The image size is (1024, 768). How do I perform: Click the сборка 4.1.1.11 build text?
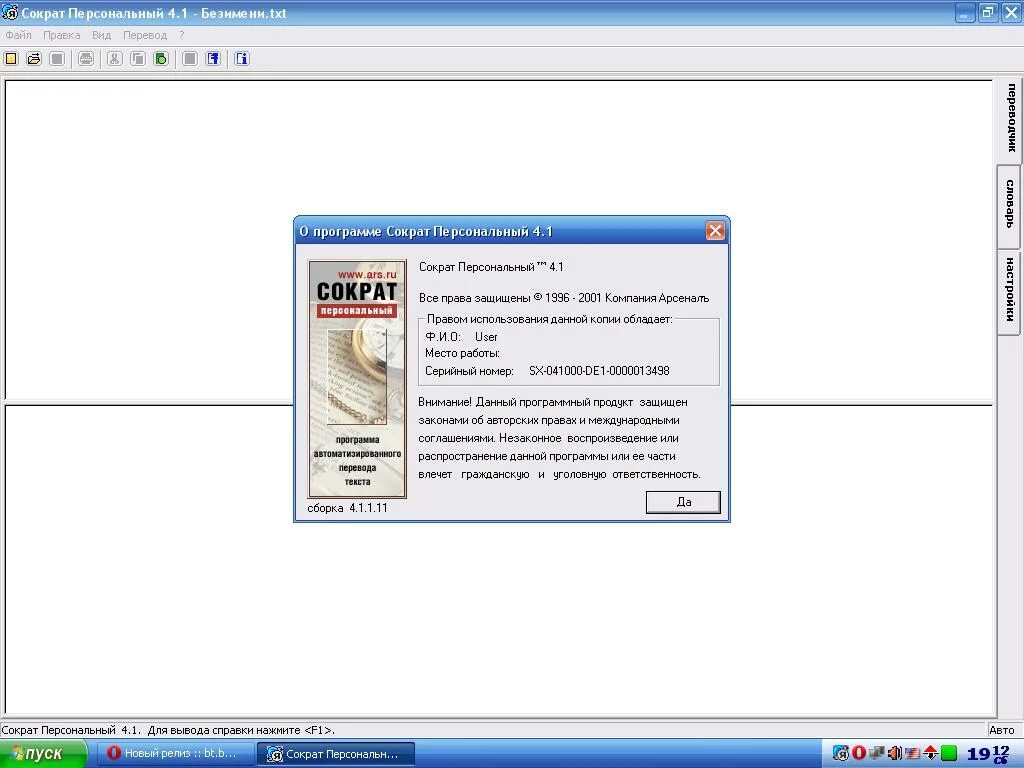[347, 508]
